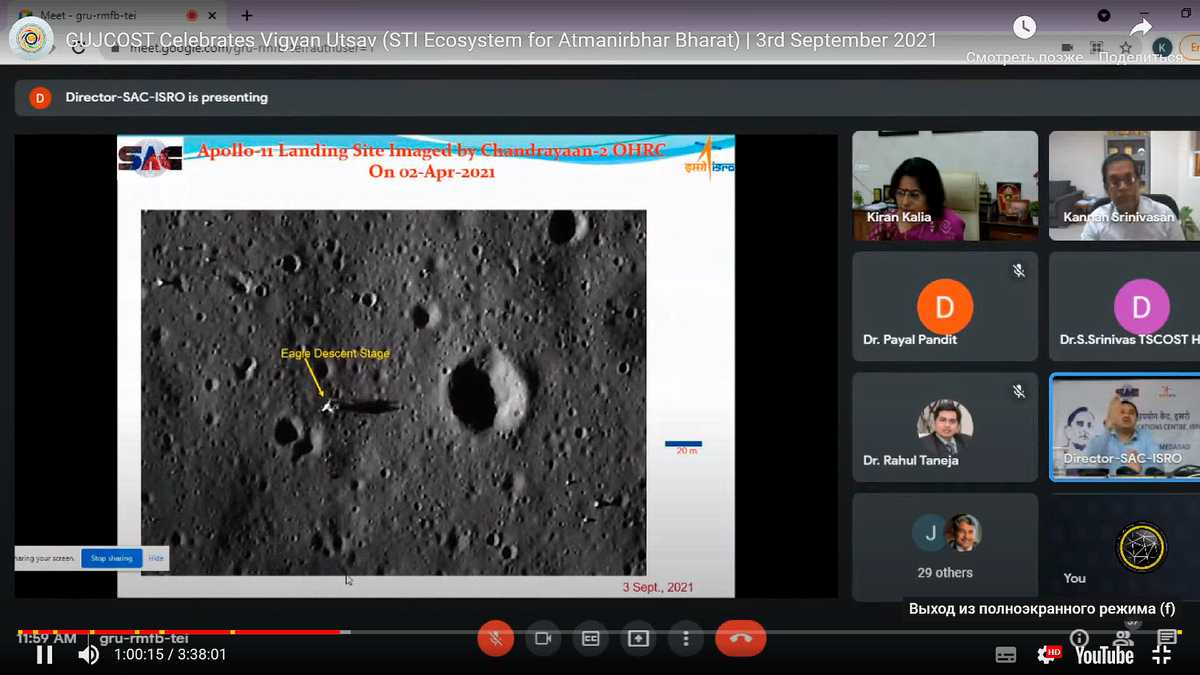This screenshot has width=1200, height=675.
Task: Click presenter D avatar in presenting banner
Action: pyautogui.click(x=40, y=98)
